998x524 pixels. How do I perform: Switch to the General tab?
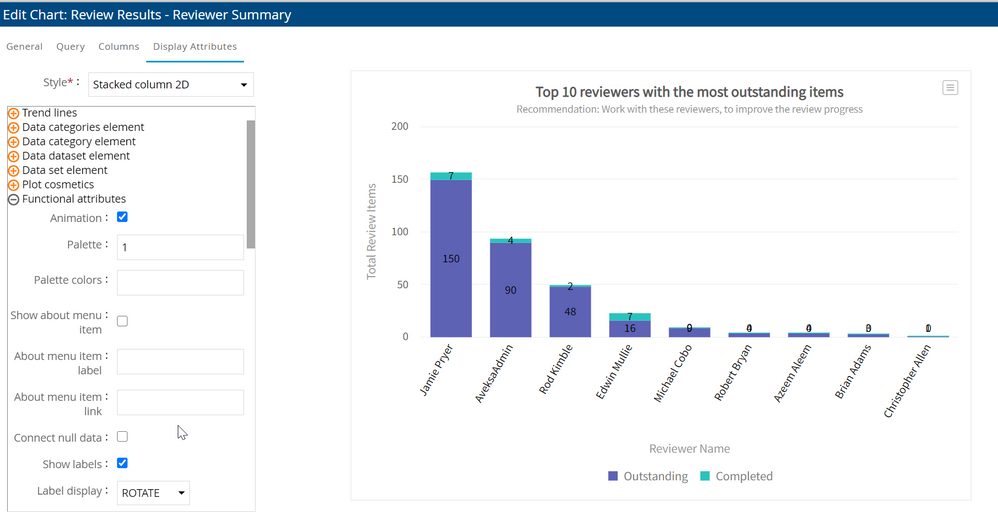(24, 46)
